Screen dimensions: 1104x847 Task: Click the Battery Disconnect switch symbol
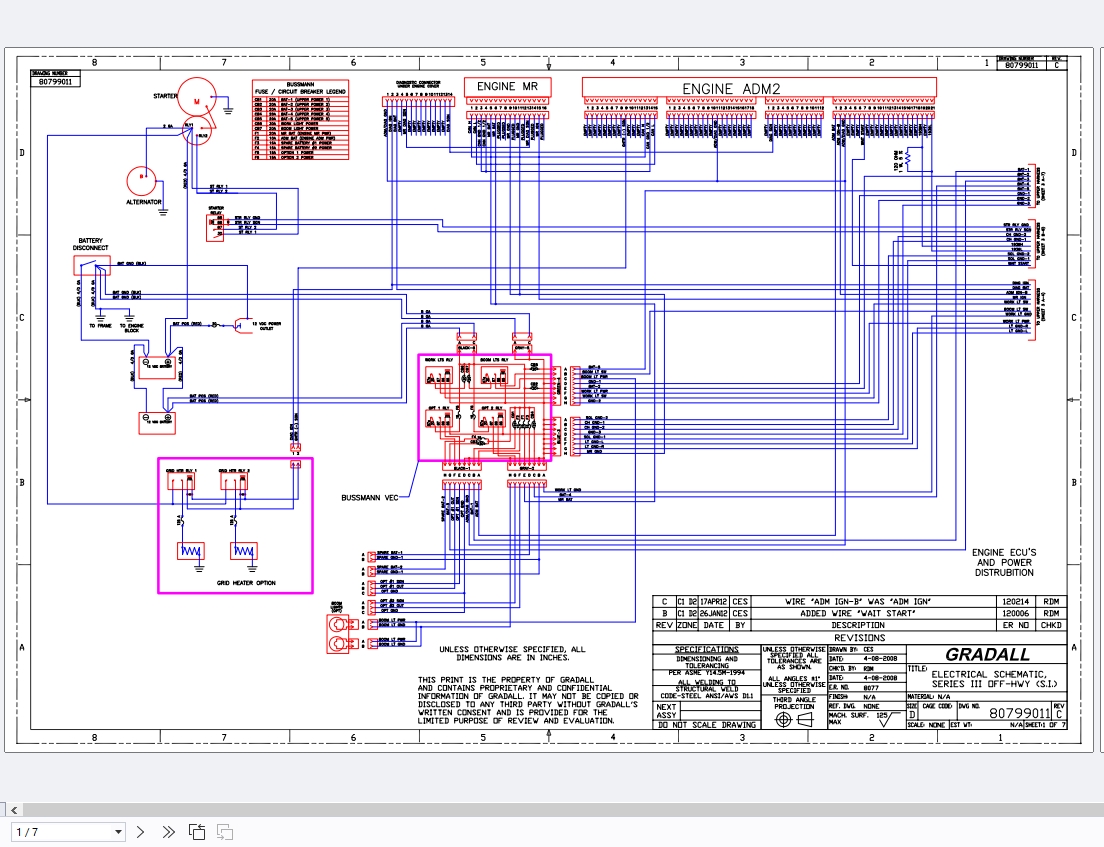pyautogui.click(x=92, y=265)
